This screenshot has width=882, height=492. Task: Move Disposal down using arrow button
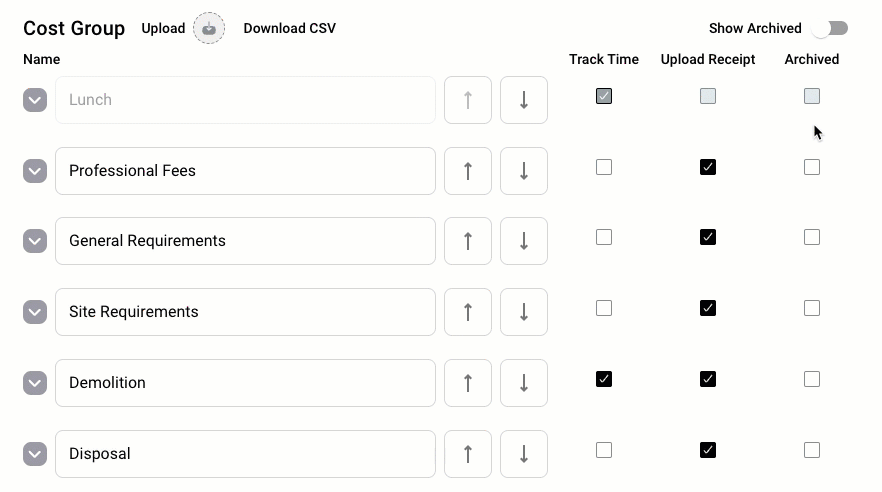pos(524,454)
